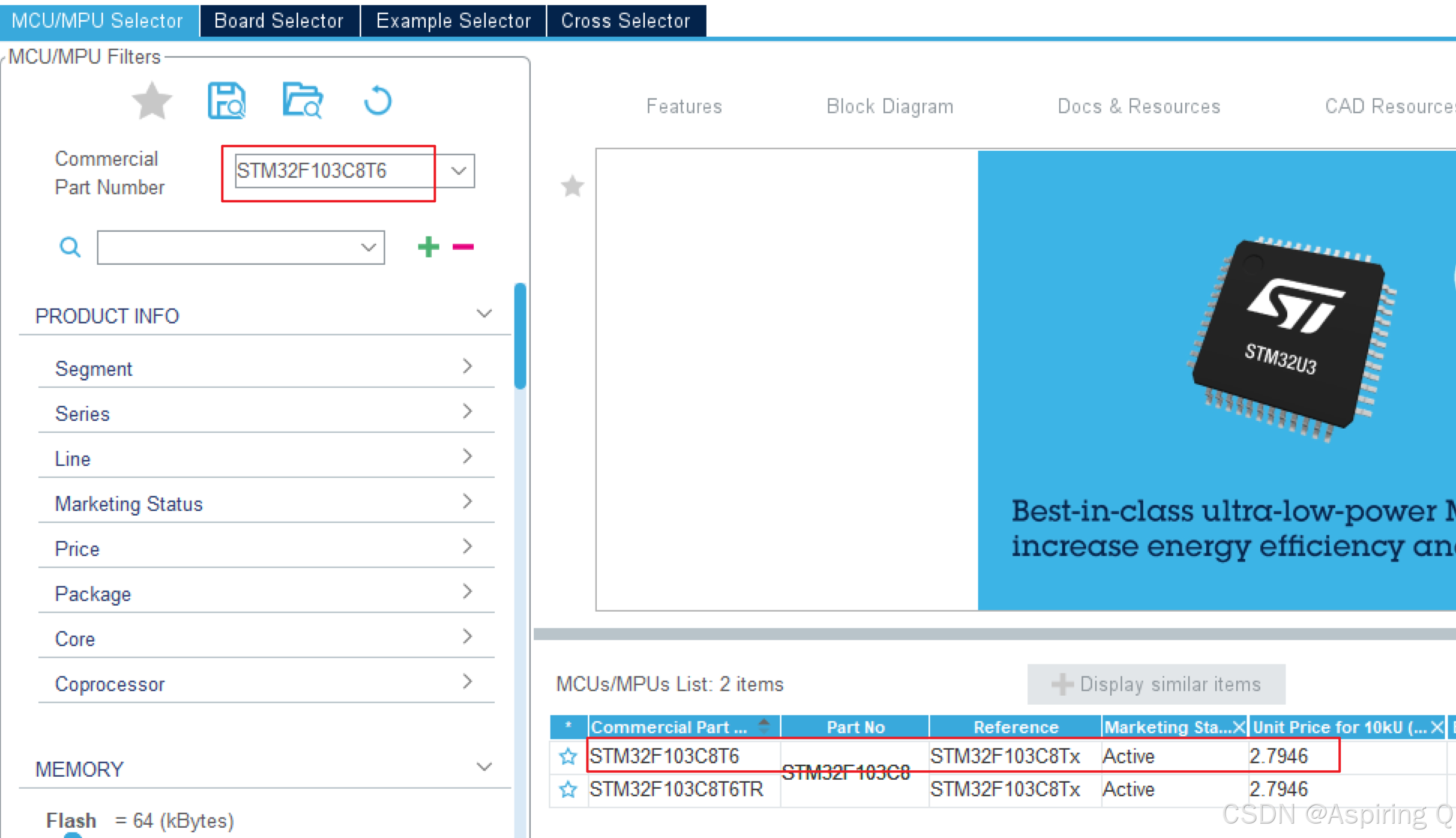
Task: Remove the Marketing Status column via its X
Action: click(1239, 728)
